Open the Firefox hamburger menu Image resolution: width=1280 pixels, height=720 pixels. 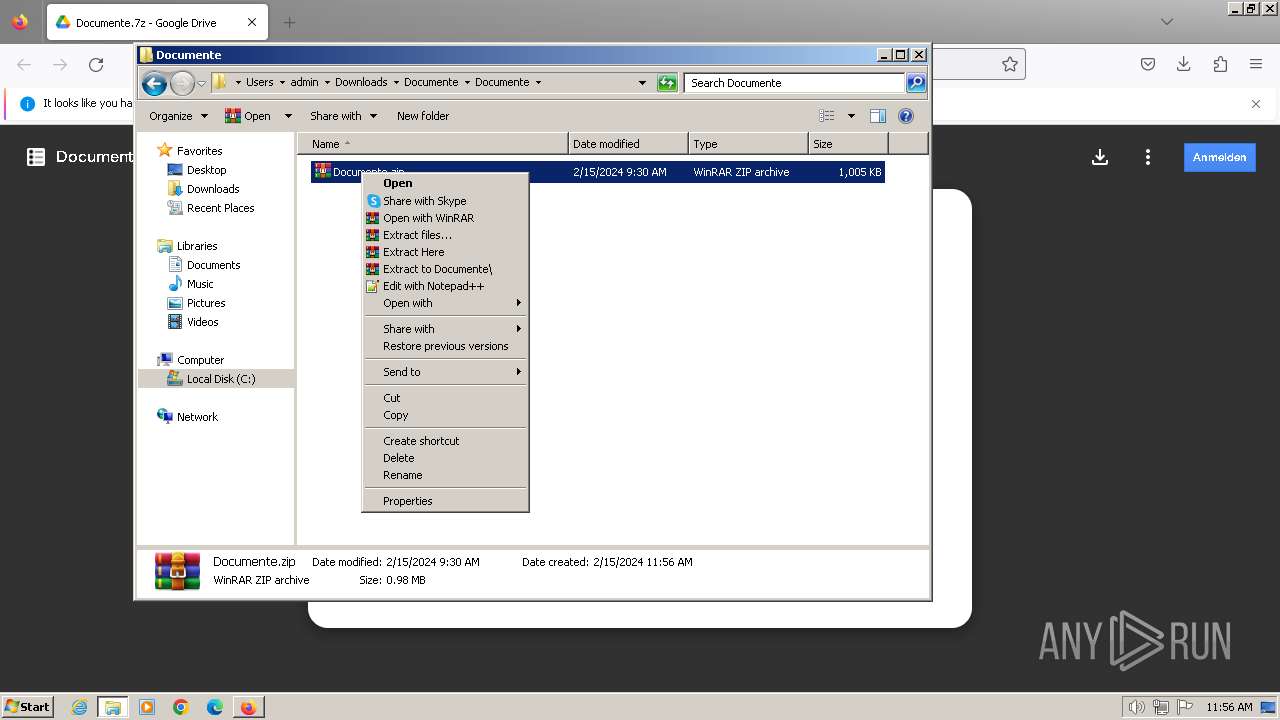[1256, 64]
